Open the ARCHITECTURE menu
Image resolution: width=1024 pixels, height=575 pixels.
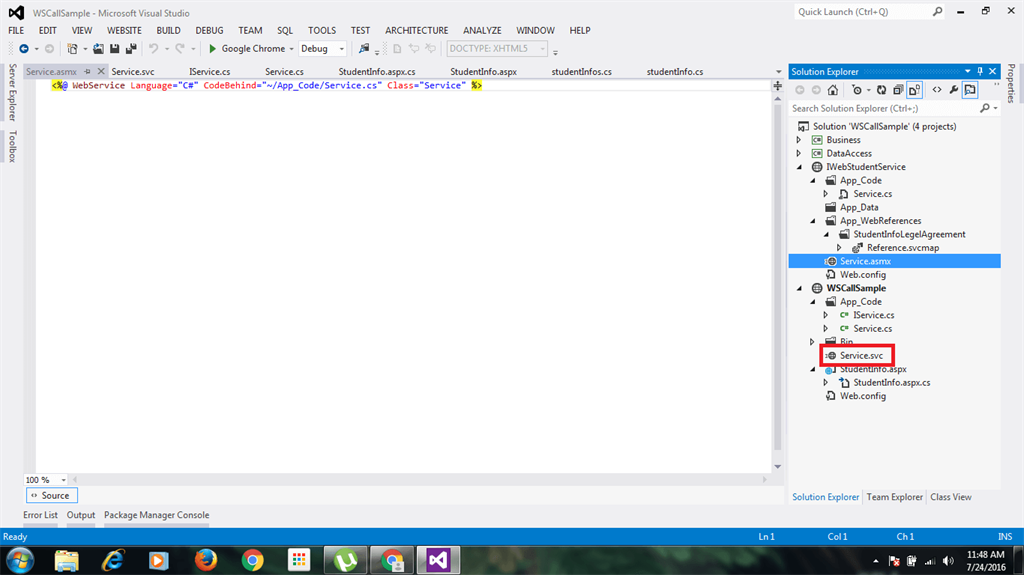pos(417,30)
